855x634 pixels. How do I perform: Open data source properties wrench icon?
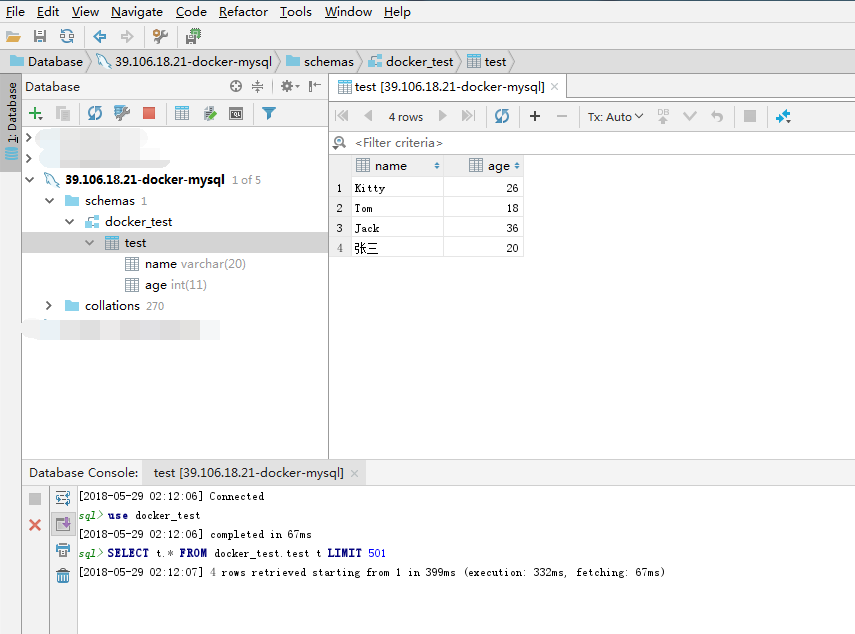click(122, 113)
